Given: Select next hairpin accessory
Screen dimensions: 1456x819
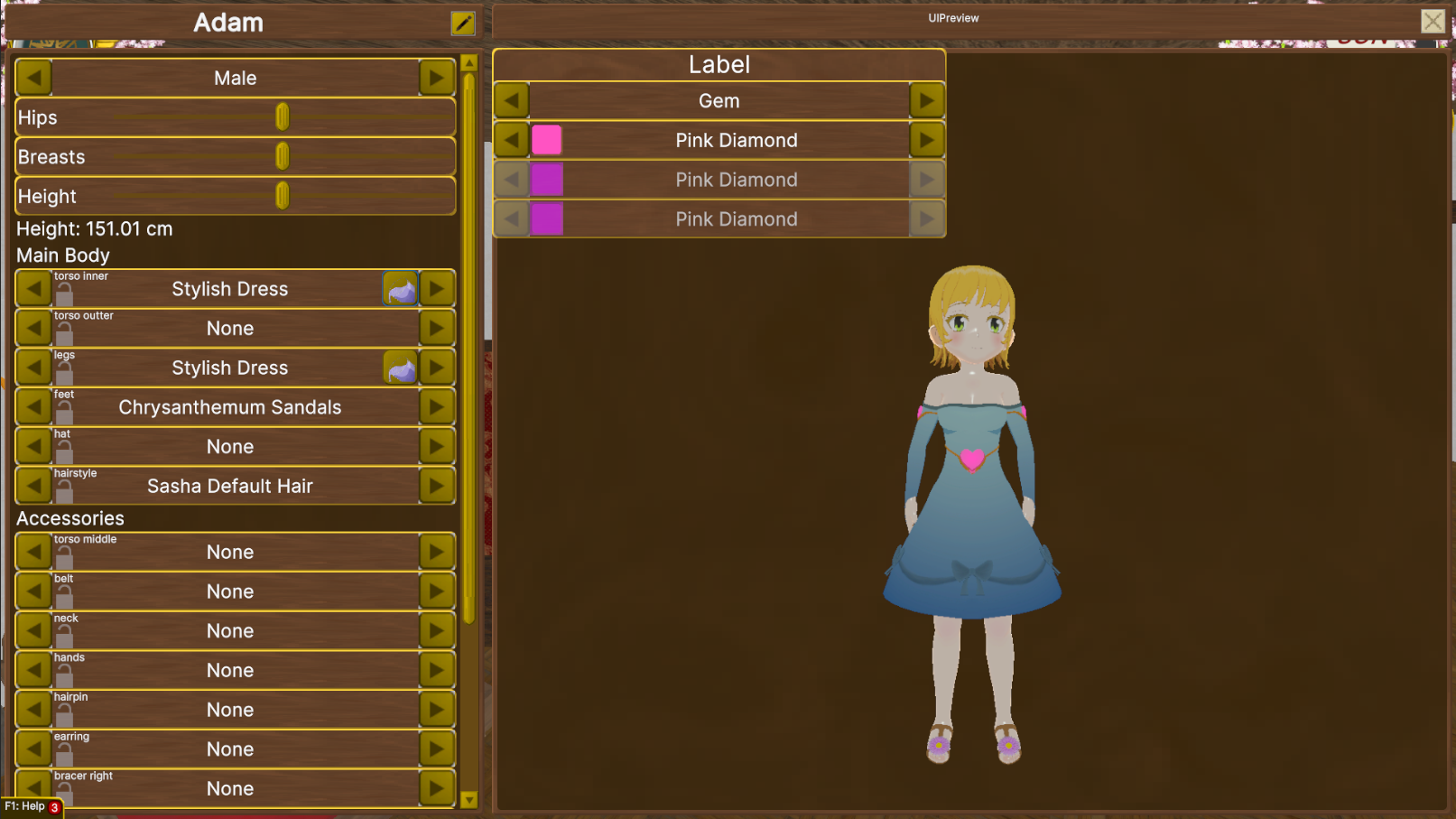Looking at the screenshot, I should point(437,710).
